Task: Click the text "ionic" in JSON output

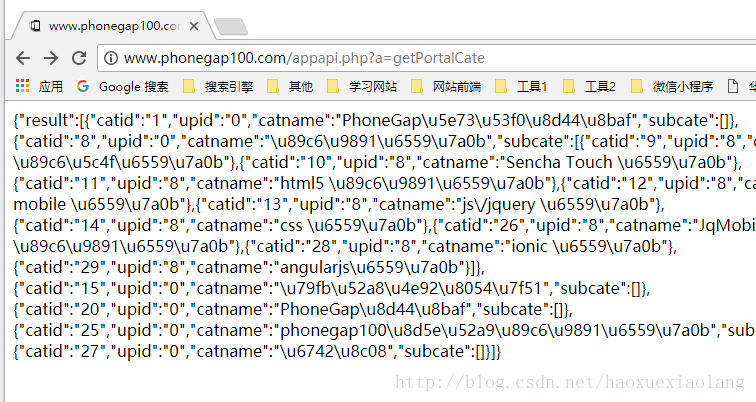Action: point(528,247)
